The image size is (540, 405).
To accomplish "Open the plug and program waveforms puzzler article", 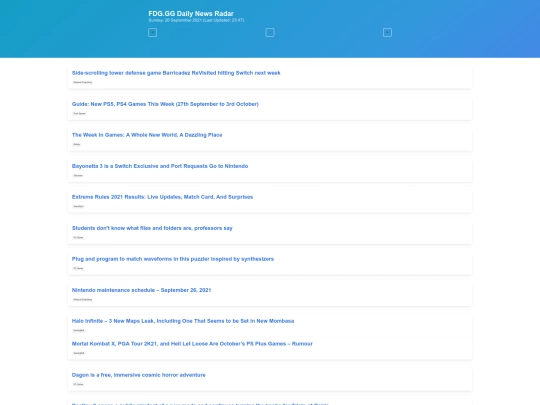I will [x=173, y=259].
